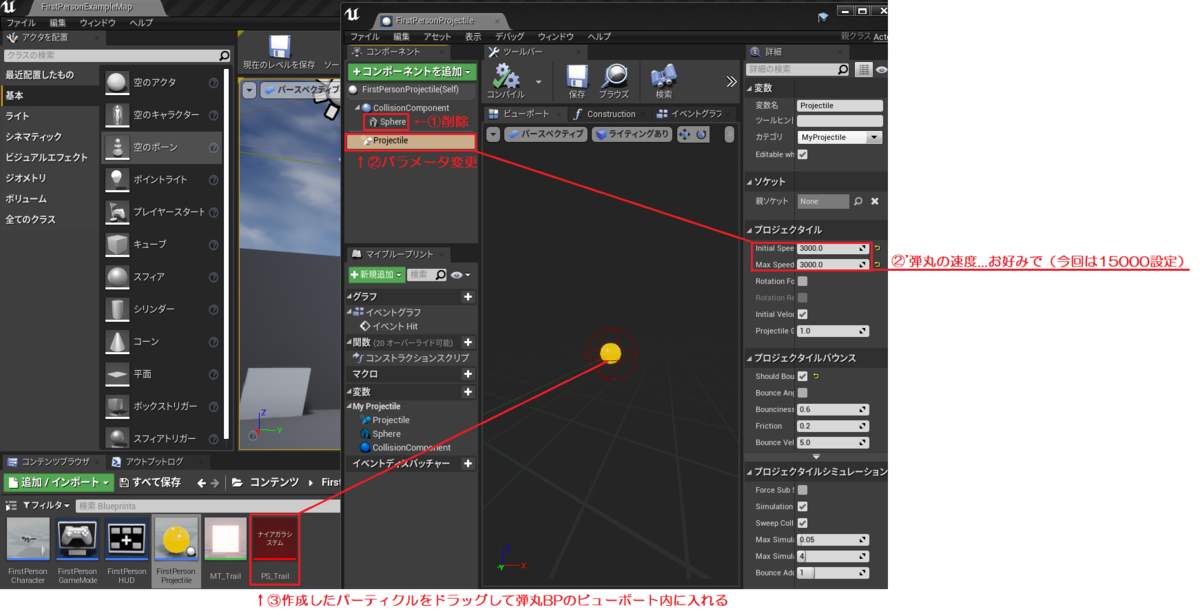Open the 新規追加 dropdown in マイブループリント
1200x616 pixels.
pyautogui.click(x=376, y=275)
